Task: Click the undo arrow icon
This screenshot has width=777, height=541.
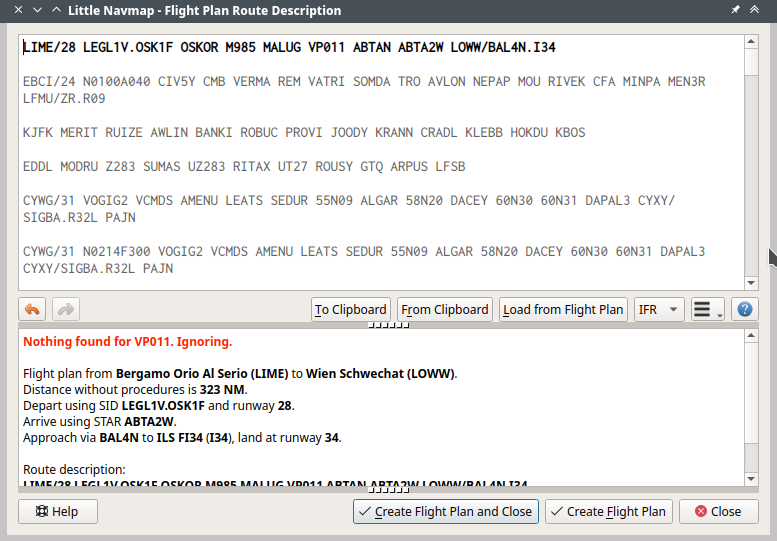Action: pyautogui.click(x=32, y=310)
